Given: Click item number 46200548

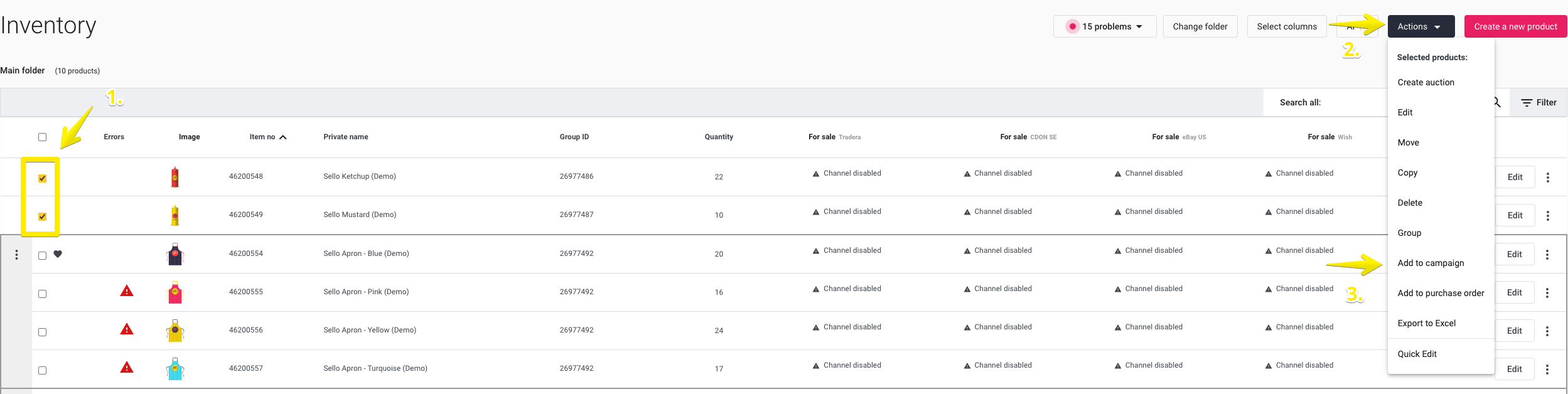Looking at the screenshot, I should point(246,176).
